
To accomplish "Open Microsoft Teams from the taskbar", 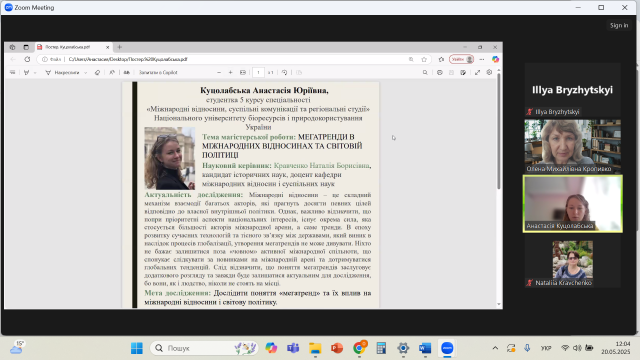I will [x=293, y=348].
